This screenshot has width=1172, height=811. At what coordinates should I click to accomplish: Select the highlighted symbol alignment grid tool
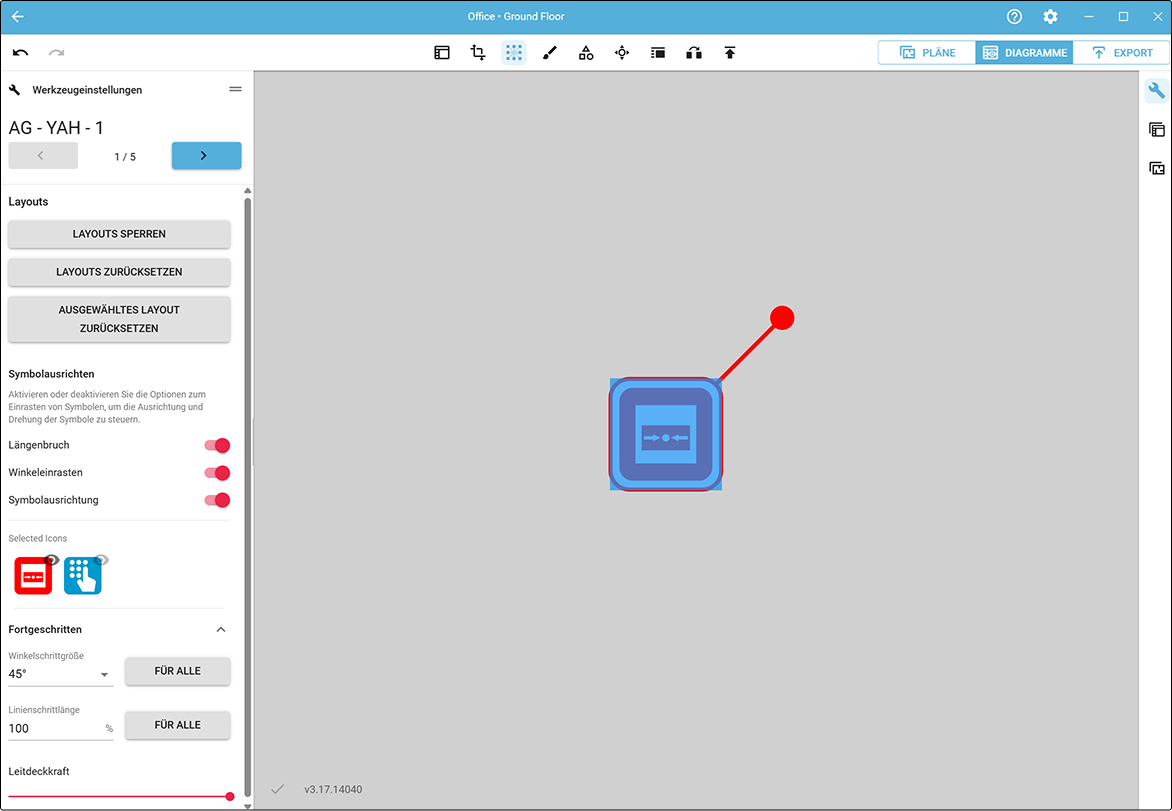pos(513,53)
